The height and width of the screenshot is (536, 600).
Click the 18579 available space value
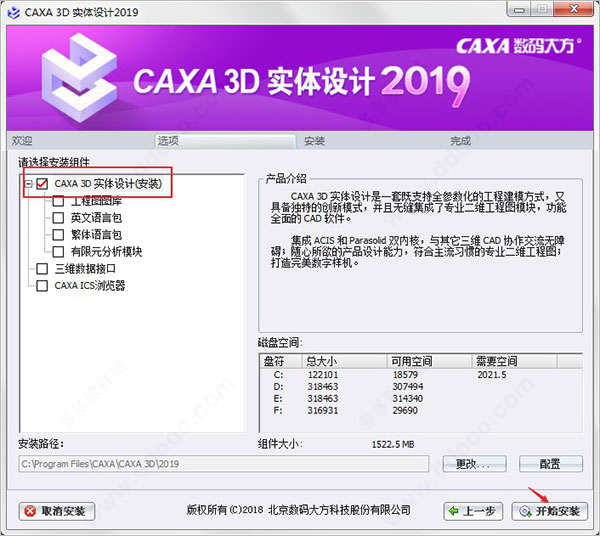pos(405,375)
